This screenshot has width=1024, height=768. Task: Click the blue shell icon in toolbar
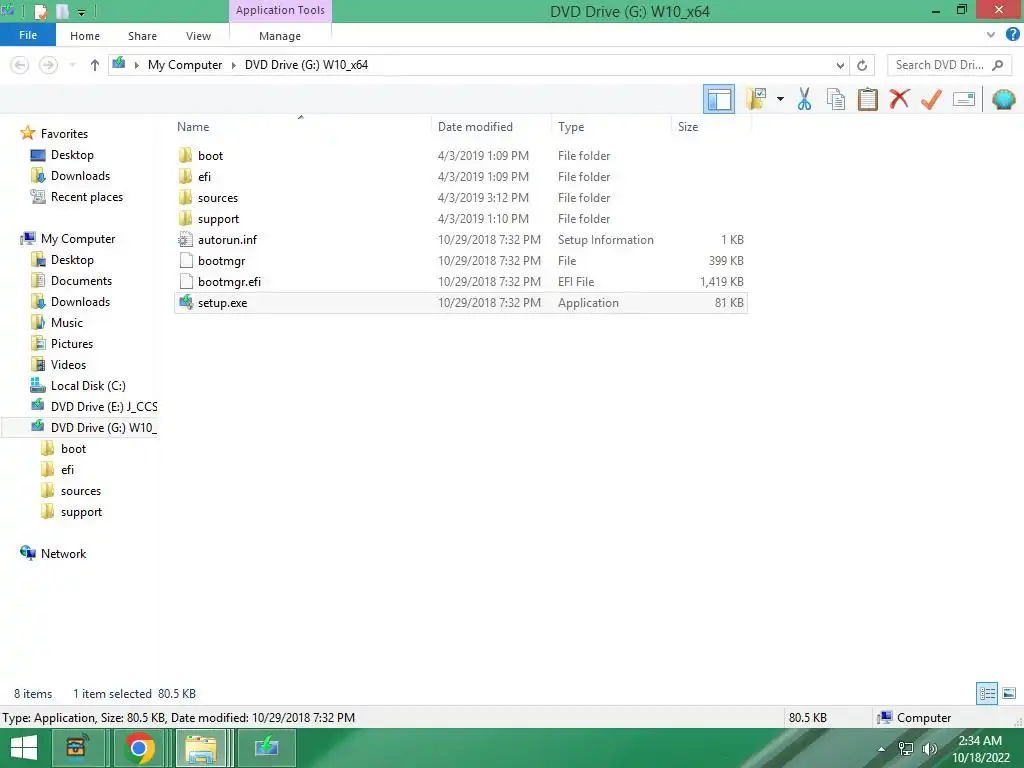click(1003, 99)
